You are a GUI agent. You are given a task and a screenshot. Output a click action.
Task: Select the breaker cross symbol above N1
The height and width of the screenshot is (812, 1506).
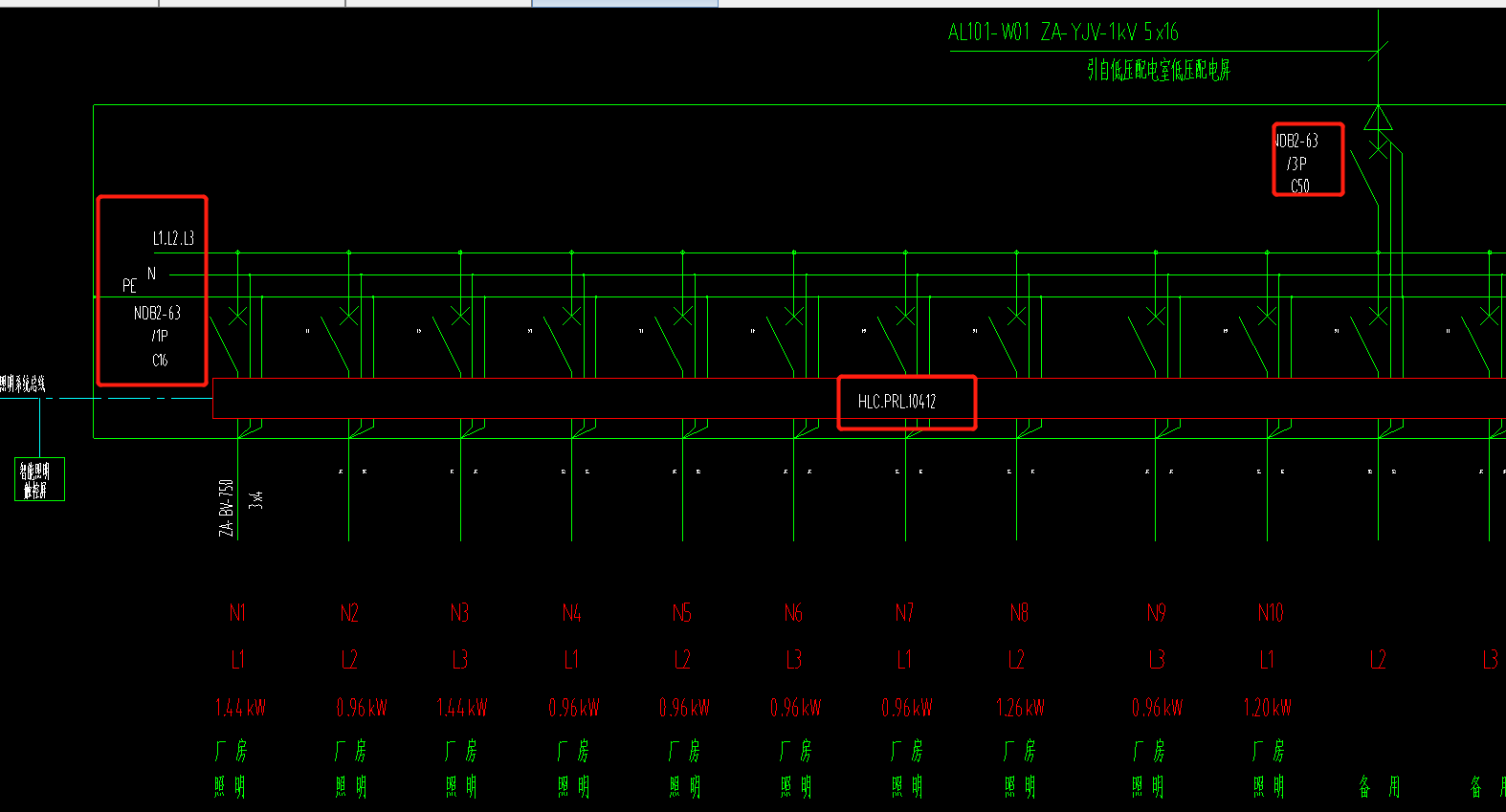(x=237, y=316)
